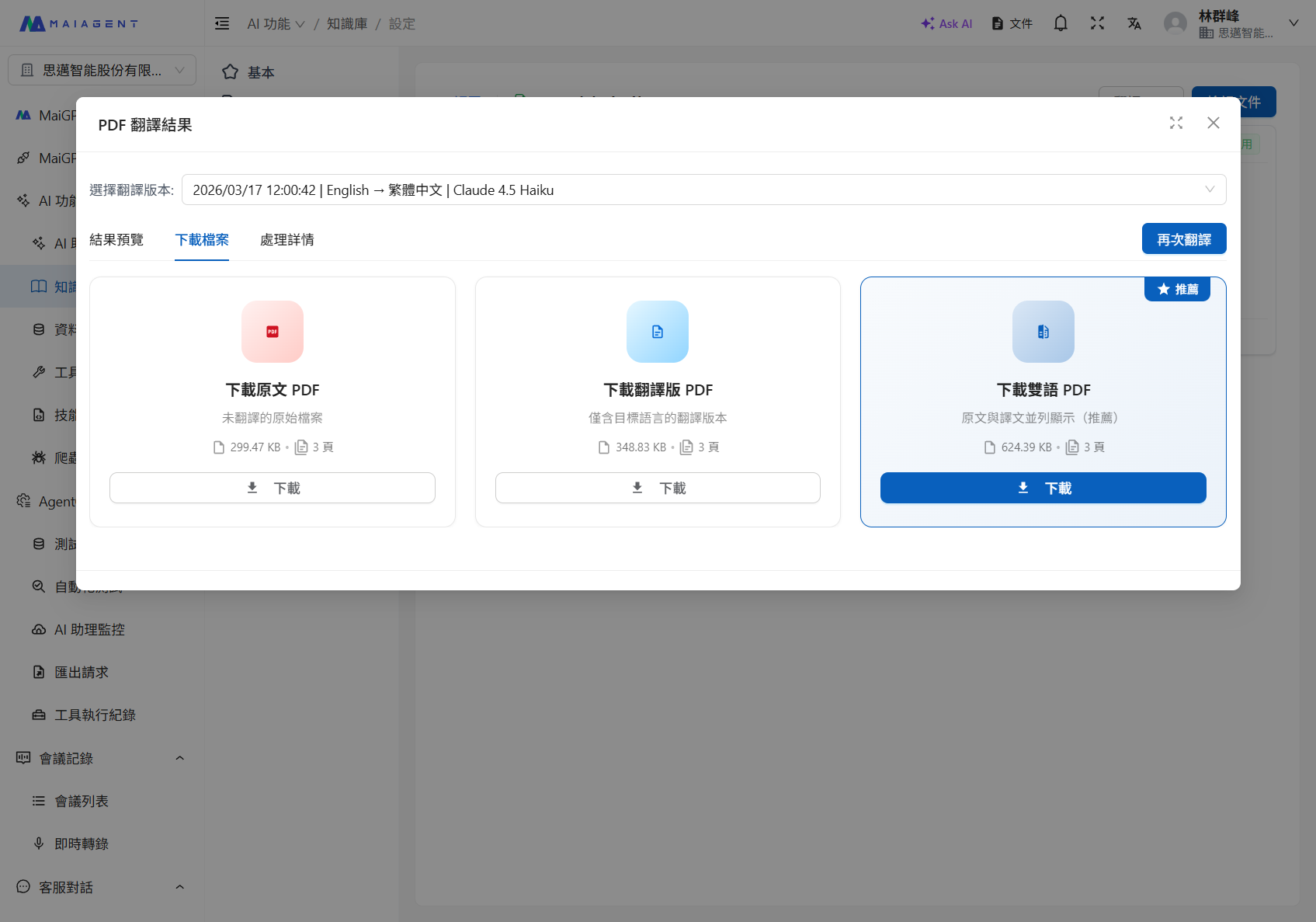
Task: Expand the dialog to fullscreen
Action: pos(1175,123)
